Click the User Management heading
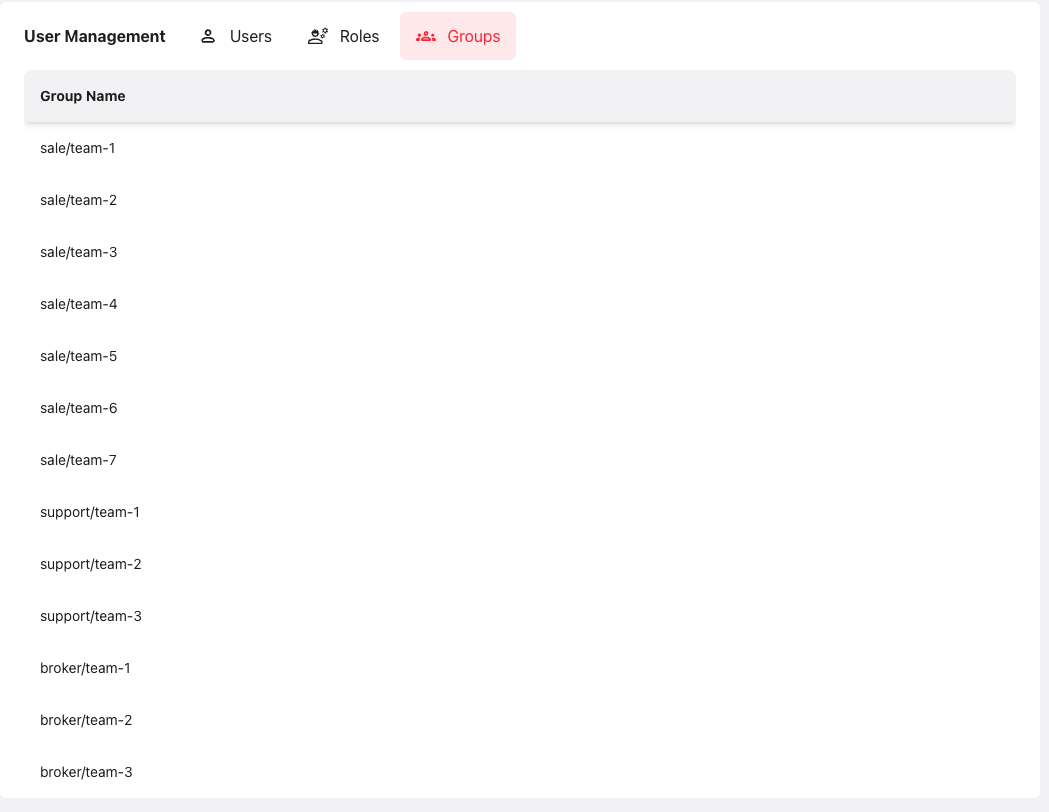 coord(94,36)
